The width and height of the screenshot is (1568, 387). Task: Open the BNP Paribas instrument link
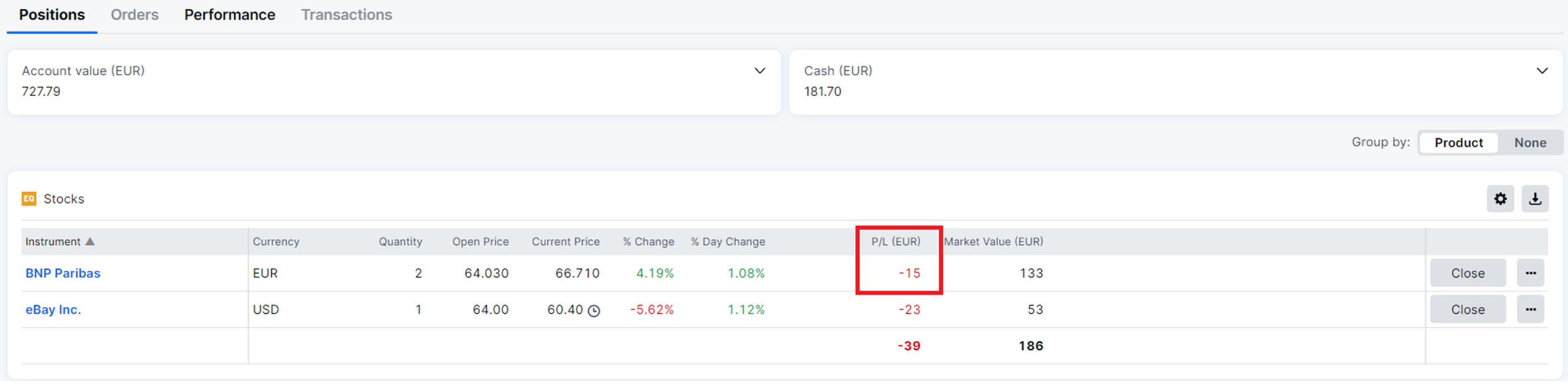click(x=63, y=273)
